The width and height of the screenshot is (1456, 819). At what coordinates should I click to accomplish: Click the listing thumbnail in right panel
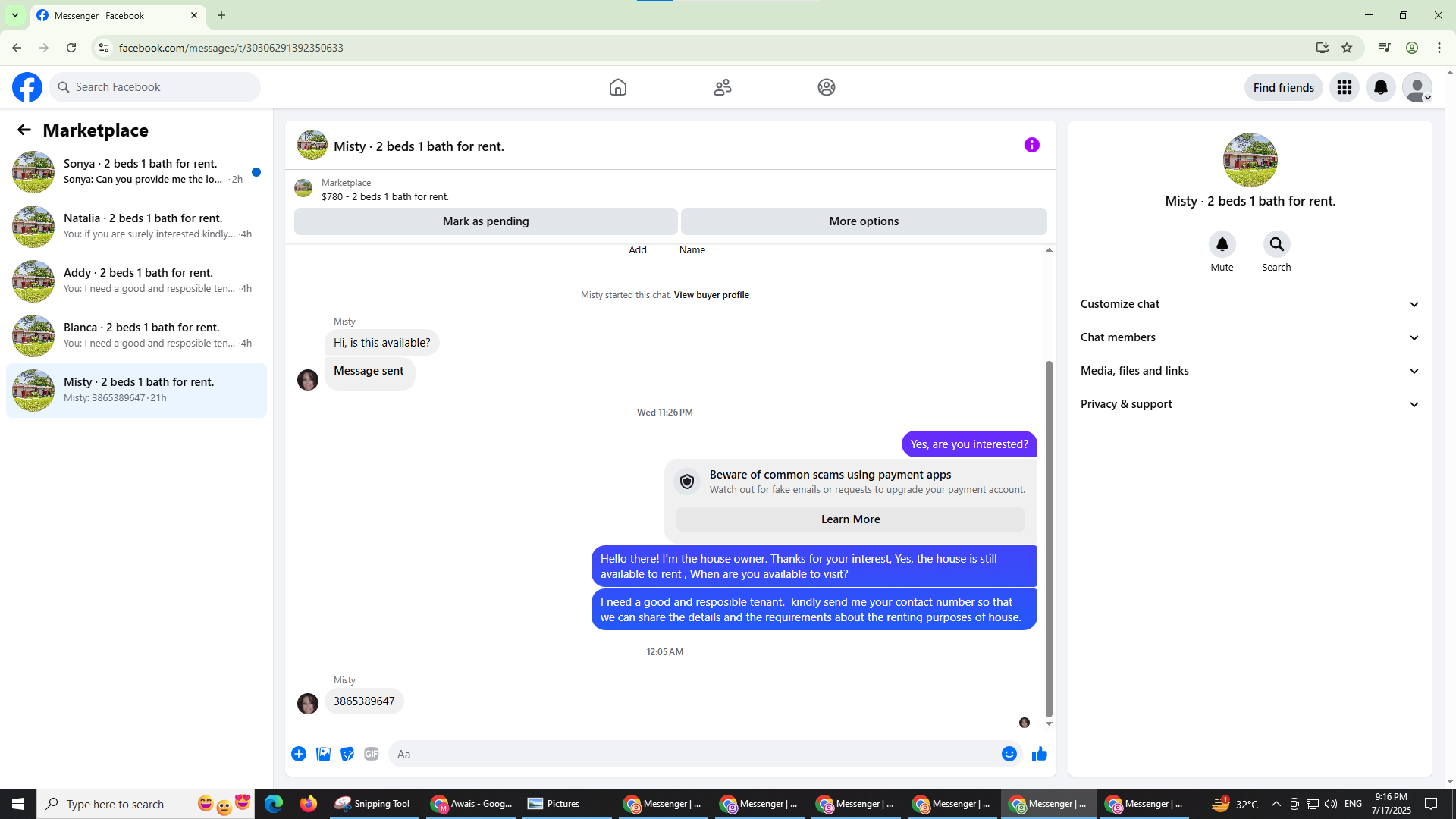[1250, 160]
